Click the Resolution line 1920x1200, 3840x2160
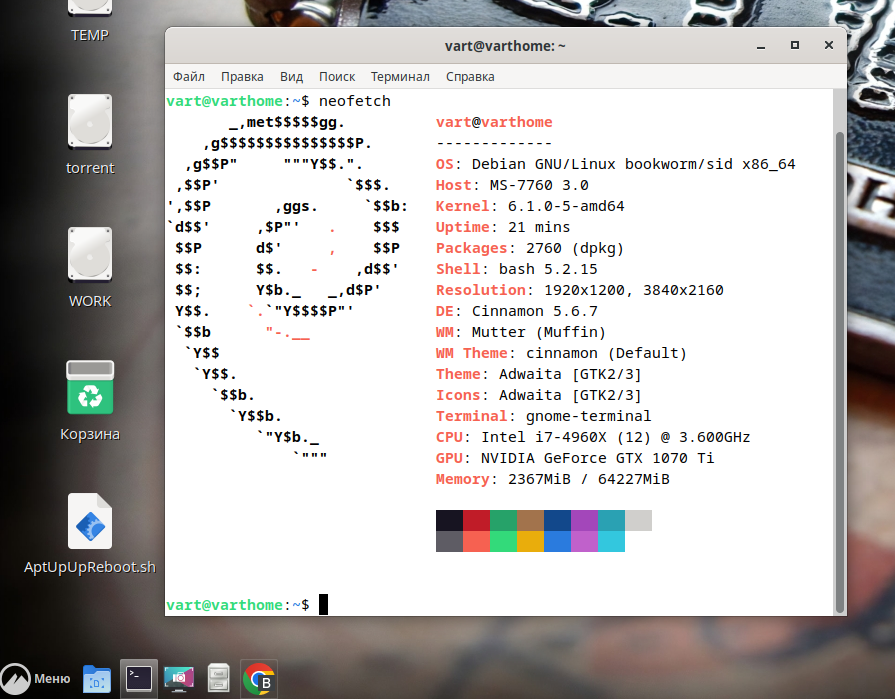Screen dimensions: 895x699 pyautogui.click(x=579, y=290)
